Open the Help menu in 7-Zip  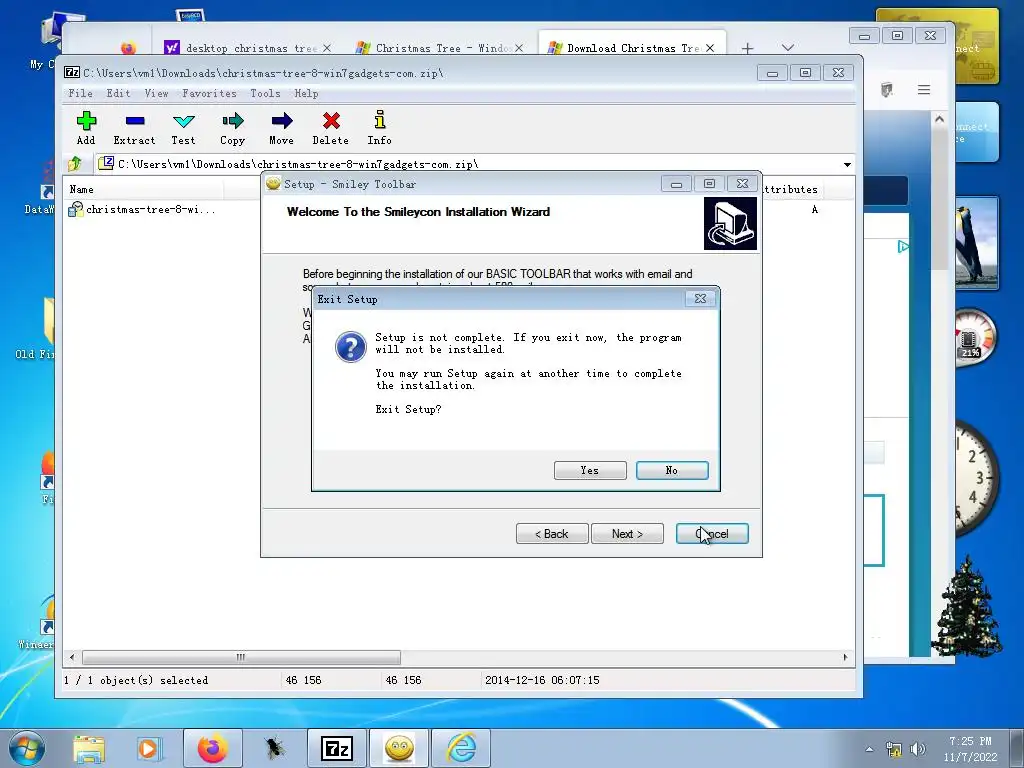pyautogui.click(x=306, y=93)
